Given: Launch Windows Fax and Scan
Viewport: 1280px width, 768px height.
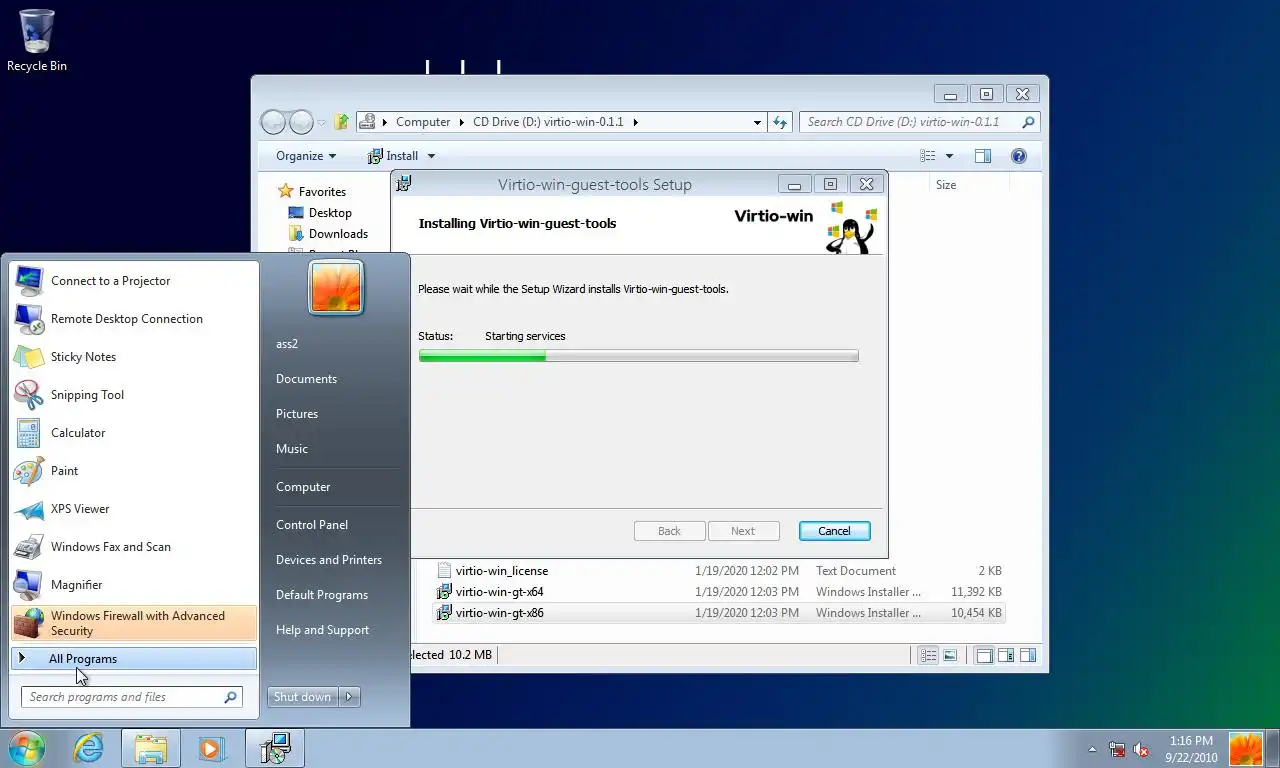Looking at the screenshot, I should (134, 547).
